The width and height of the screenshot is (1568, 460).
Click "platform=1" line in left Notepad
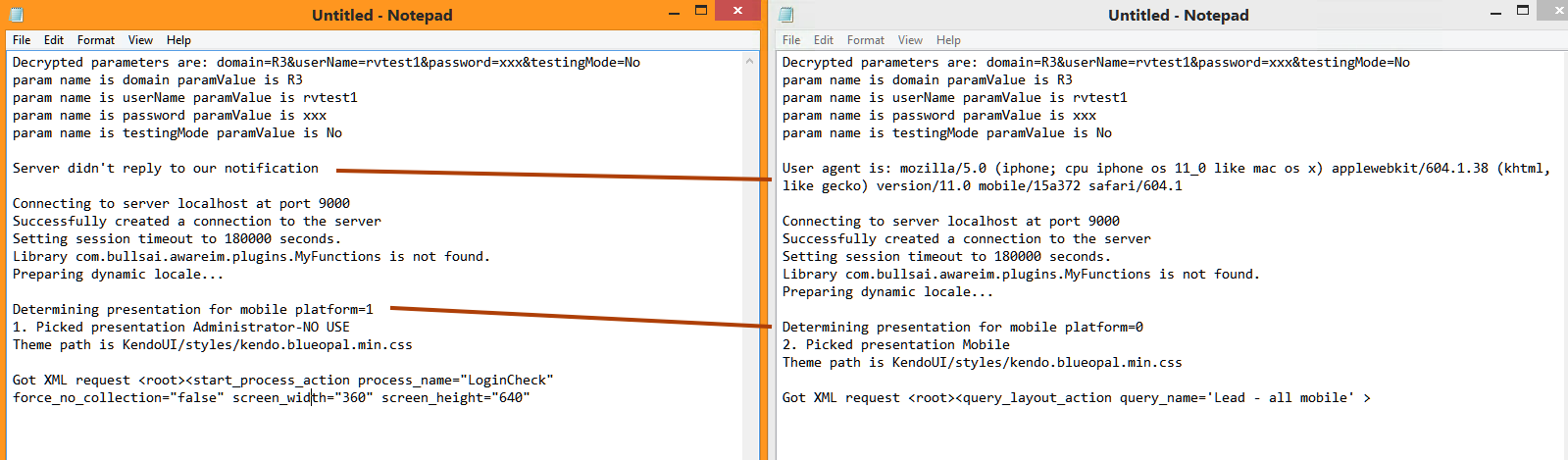point(193,309)
